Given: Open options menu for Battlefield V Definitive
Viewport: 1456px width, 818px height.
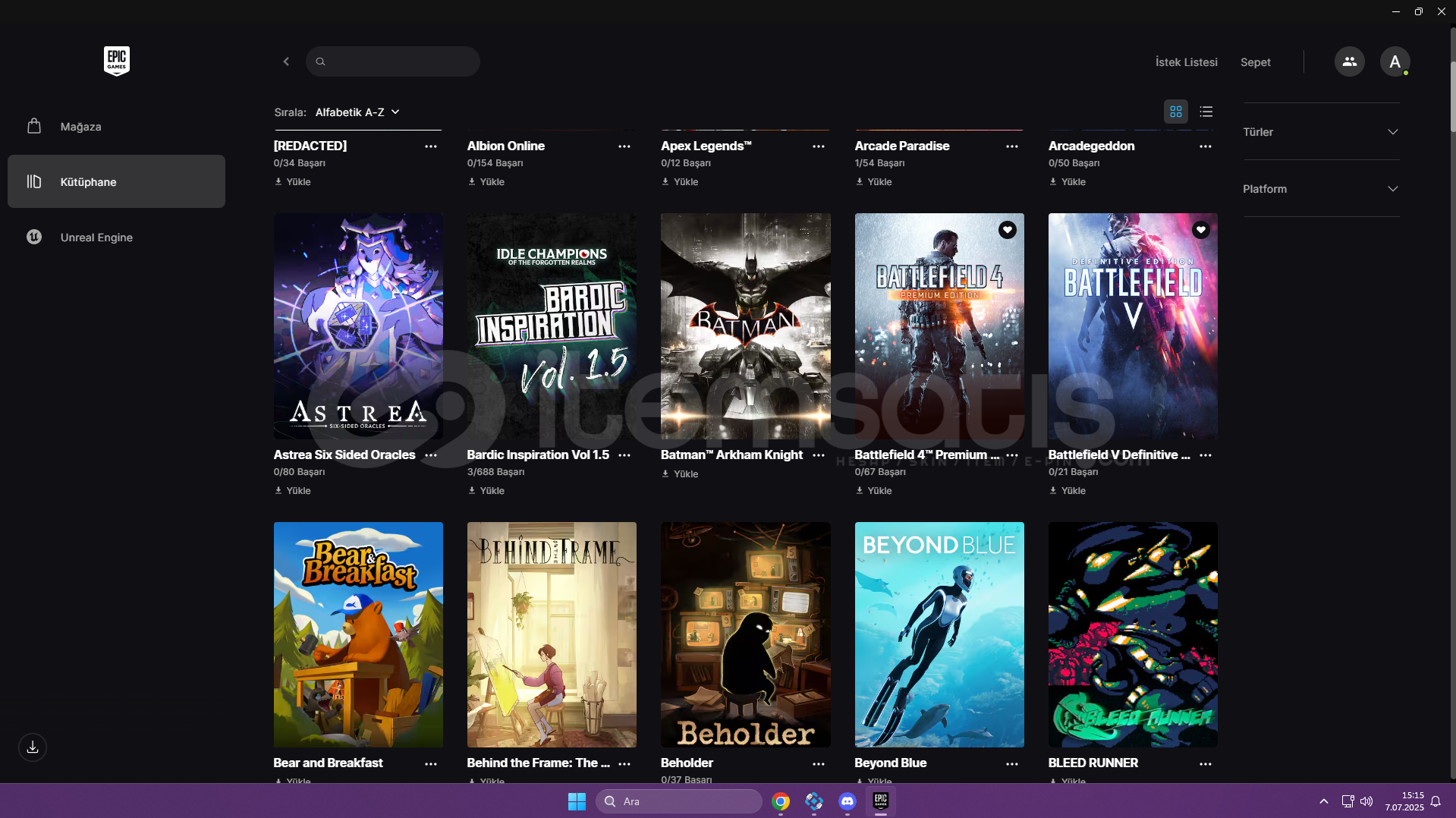Looking at the screenshot, I should [x=1205, y=455].
